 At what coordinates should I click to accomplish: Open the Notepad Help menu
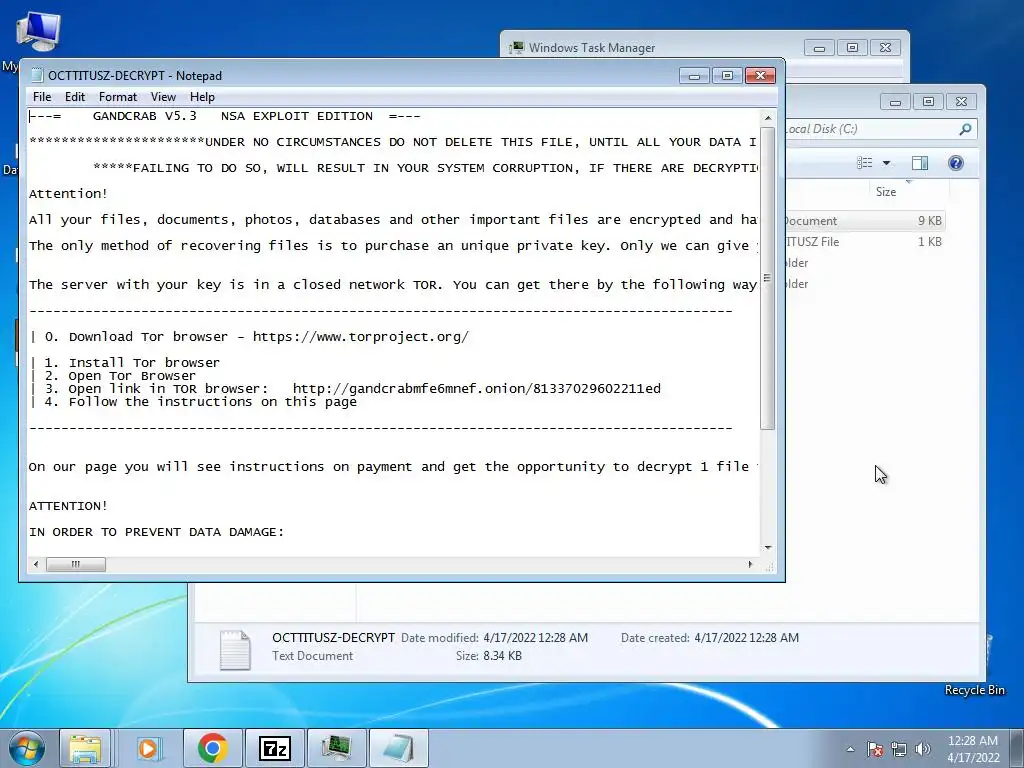coord(202,97)
